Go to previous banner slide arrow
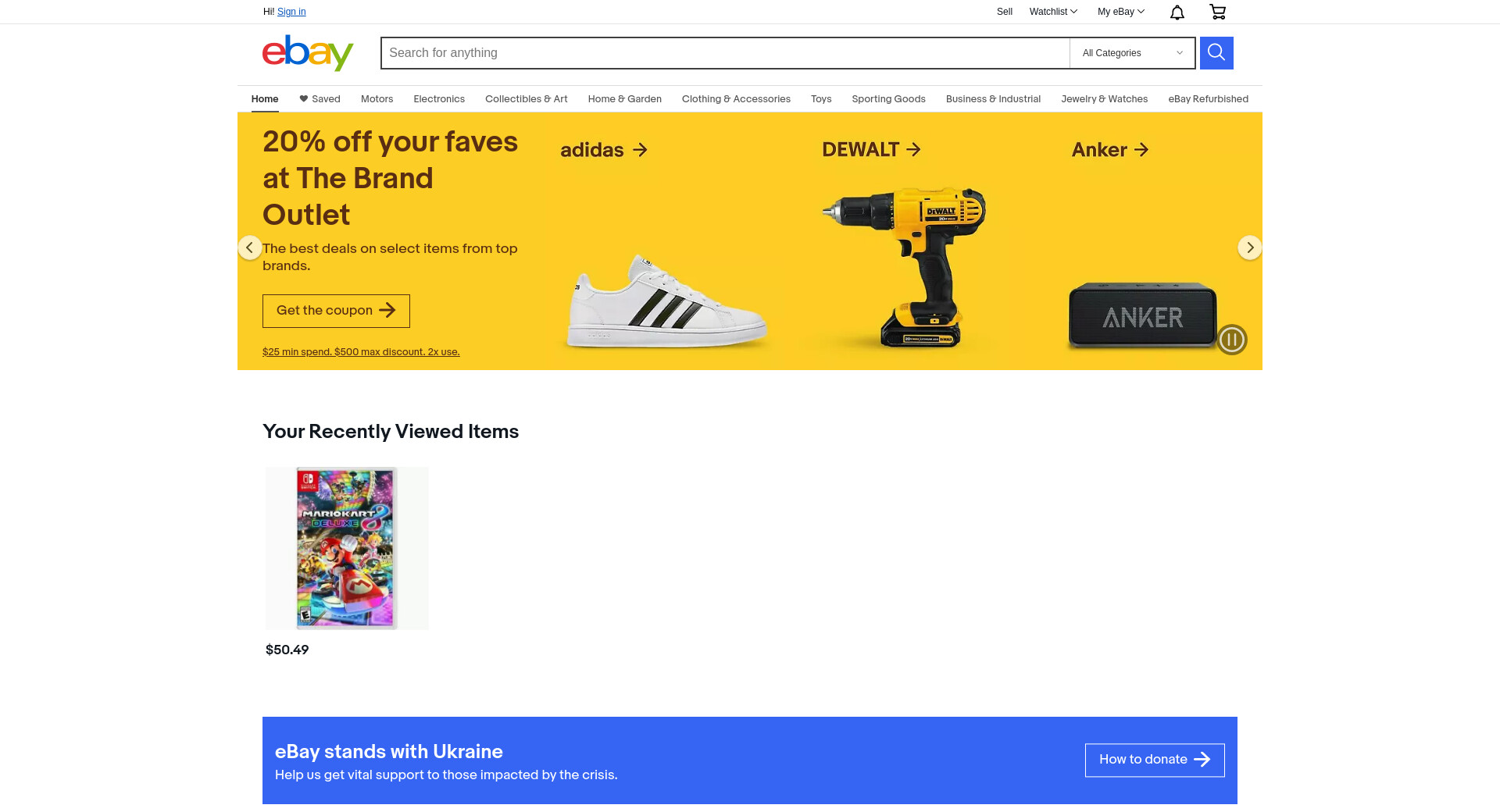The height and width of the screenshot is (812, 1500). (249, 248)
